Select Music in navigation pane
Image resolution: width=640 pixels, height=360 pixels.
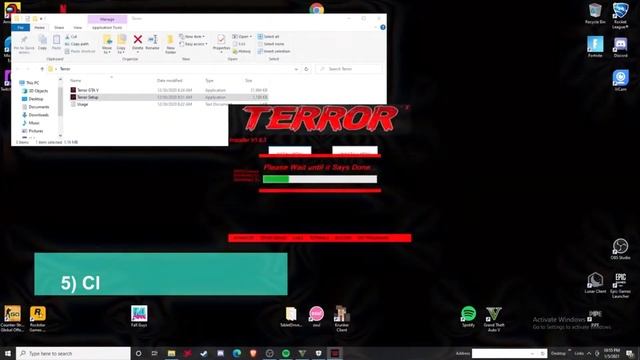(31, 122)
